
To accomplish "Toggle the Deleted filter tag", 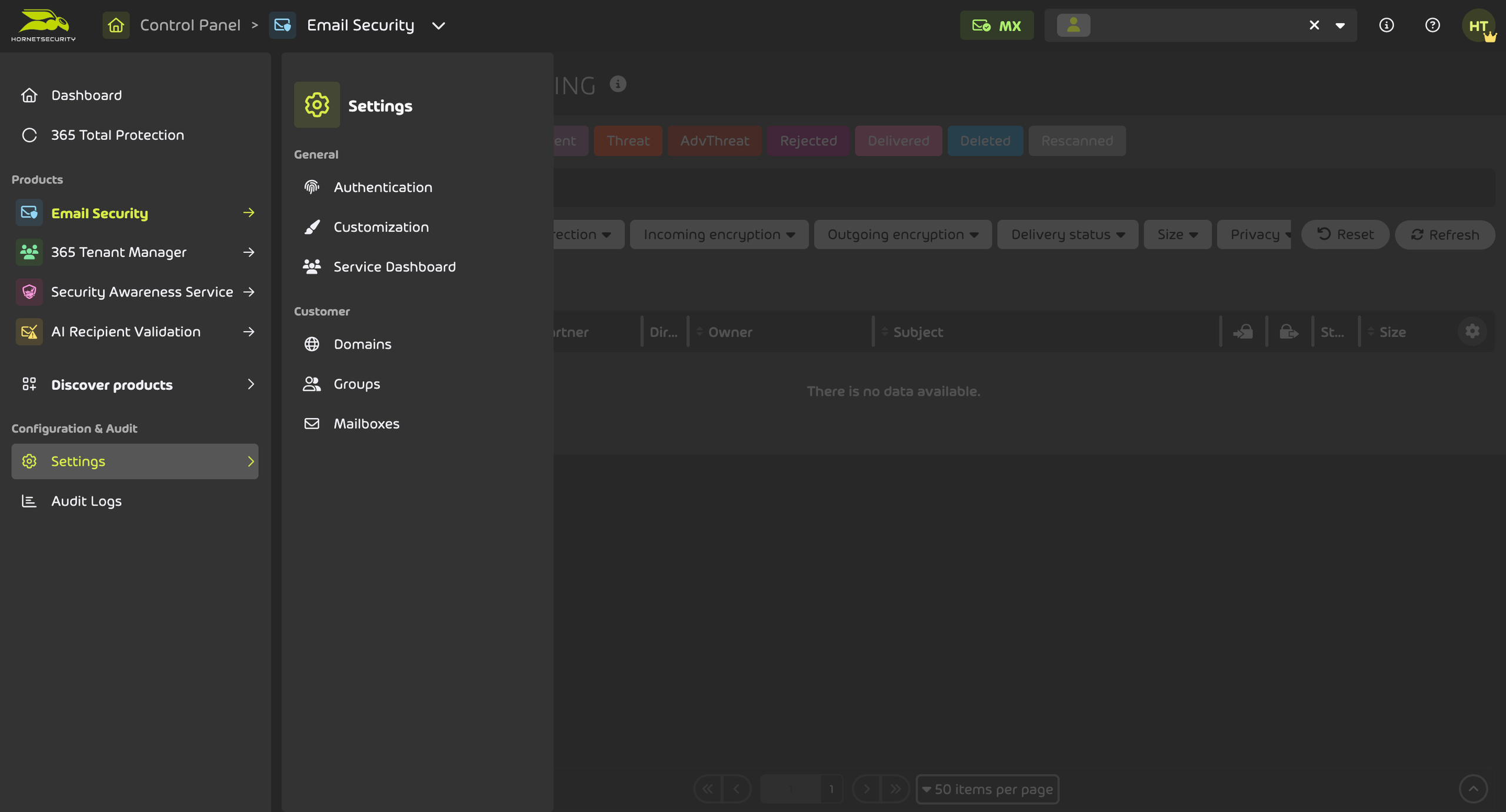I will 985,141.
